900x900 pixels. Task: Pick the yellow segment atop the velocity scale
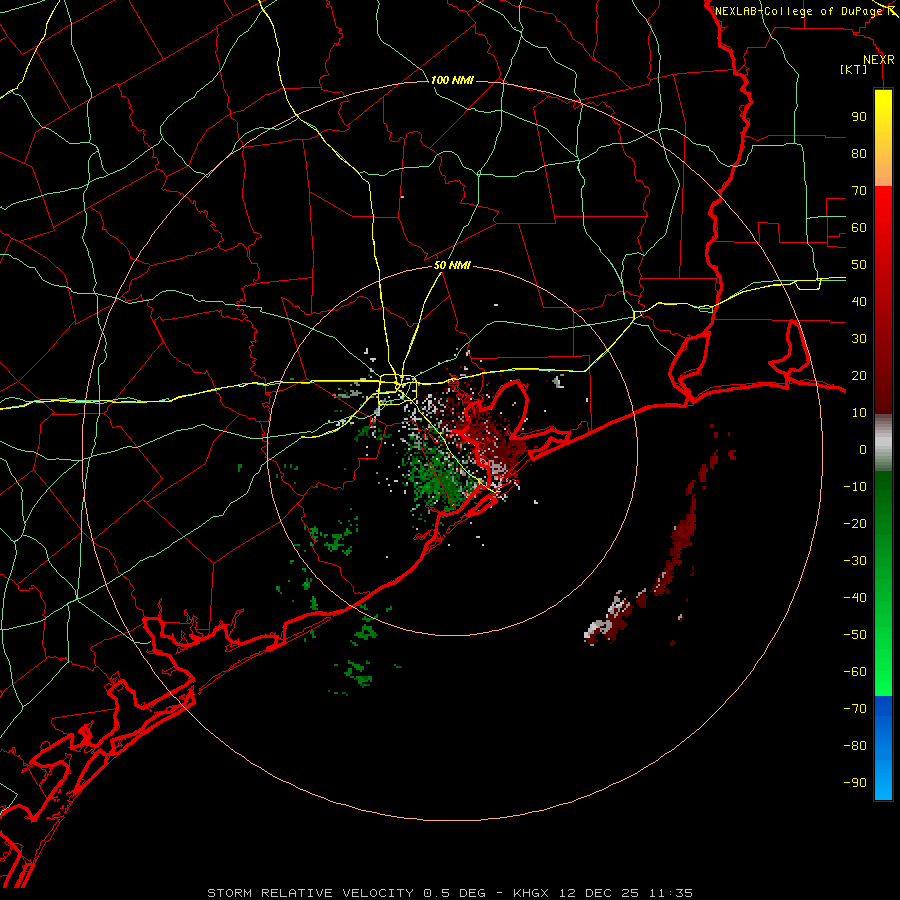[883, 138]
